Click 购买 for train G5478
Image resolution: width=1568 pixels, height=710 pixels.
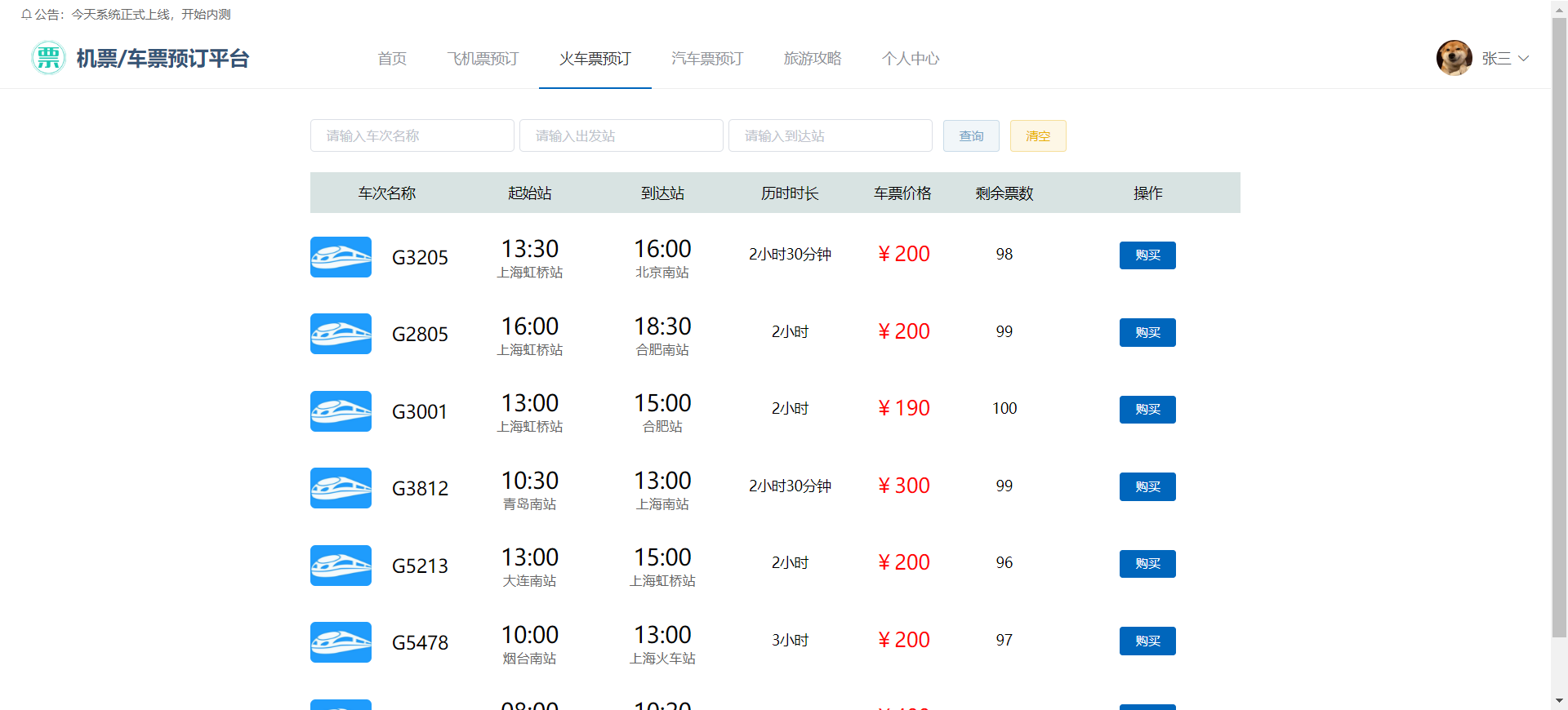(x=1147, y=641)
